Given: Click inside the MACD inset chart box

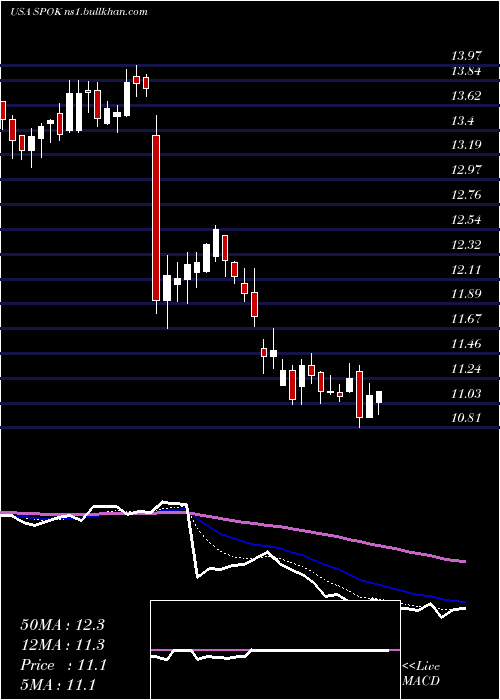Looking at the screenshot, I should point(275,650).
